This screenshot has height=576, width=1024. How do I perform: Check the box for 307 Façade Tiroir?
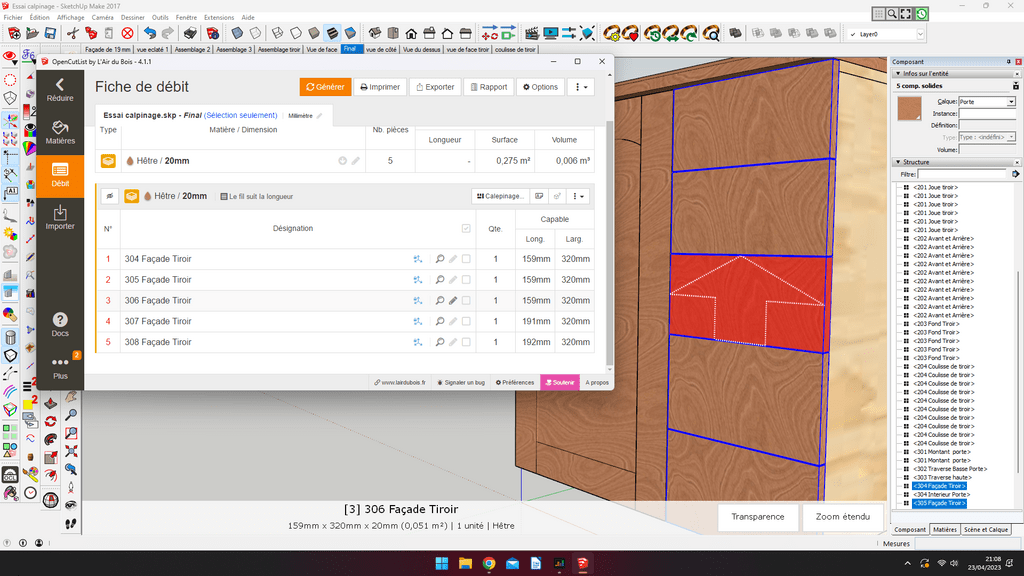466,321
